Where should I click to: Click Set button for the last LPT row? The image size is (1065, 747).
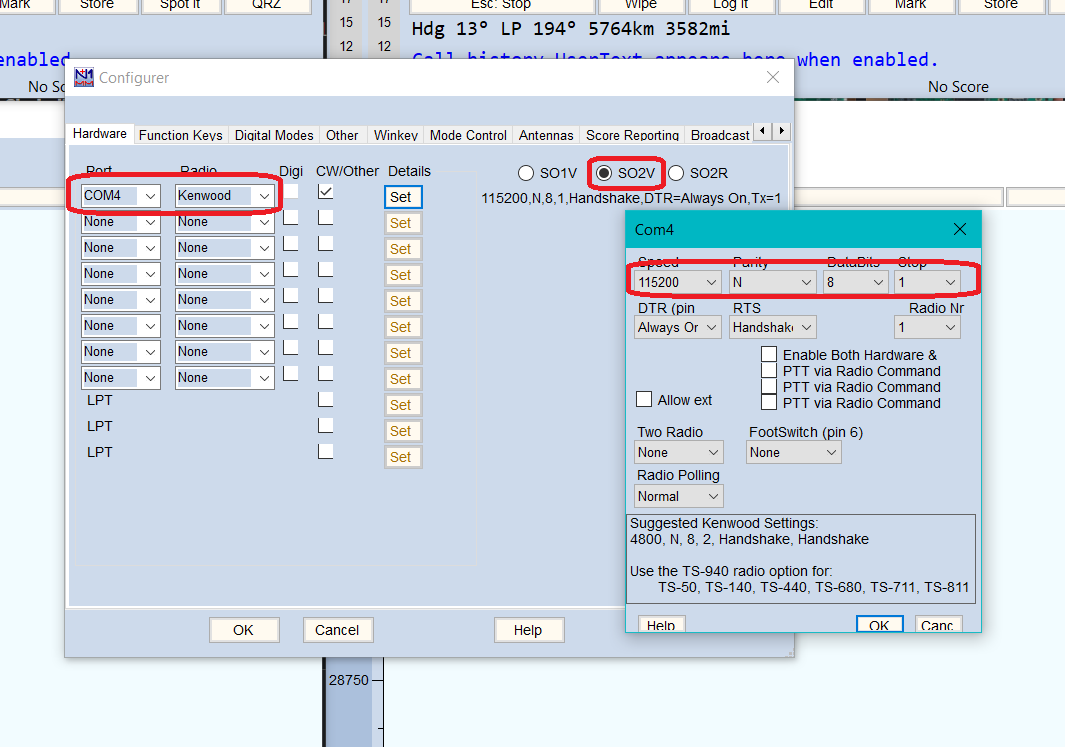(x=403, y=457)
